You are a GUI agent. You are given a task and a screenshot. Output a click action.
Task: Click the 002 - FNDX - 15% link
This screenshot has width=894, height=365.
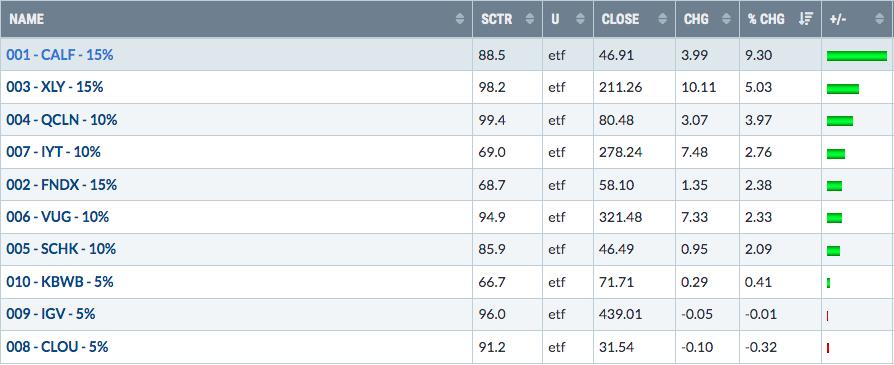pyautogui.click(x=62, y=185)
